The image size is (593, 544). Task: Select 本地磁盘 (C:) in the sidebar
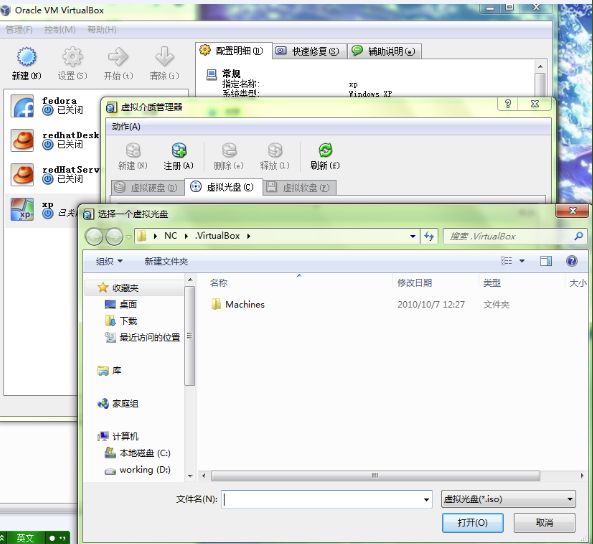(x=138, y=453)
